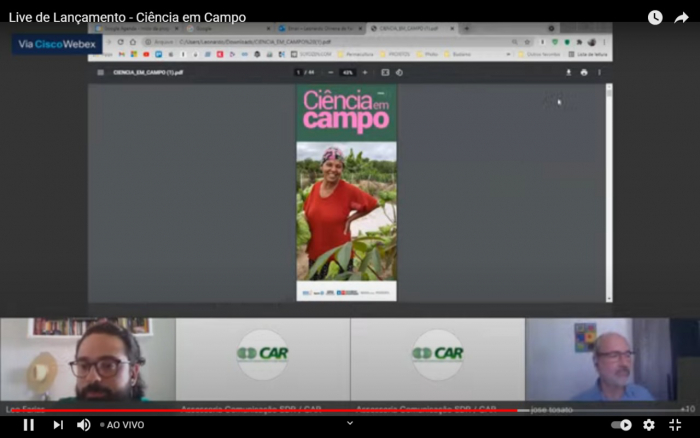Bookmark this page with the star

pos(527,42)
